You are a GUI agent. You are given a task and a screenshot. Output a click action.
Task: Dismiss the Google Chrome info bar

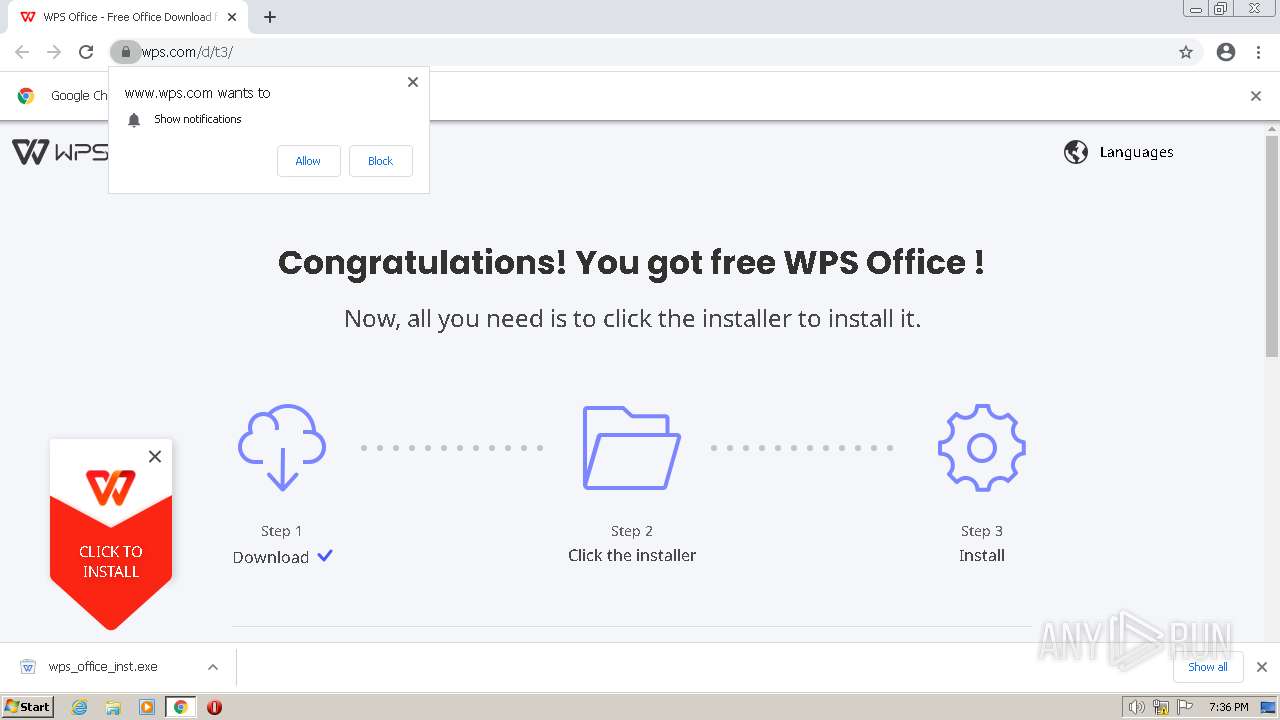coord(1256,96)
